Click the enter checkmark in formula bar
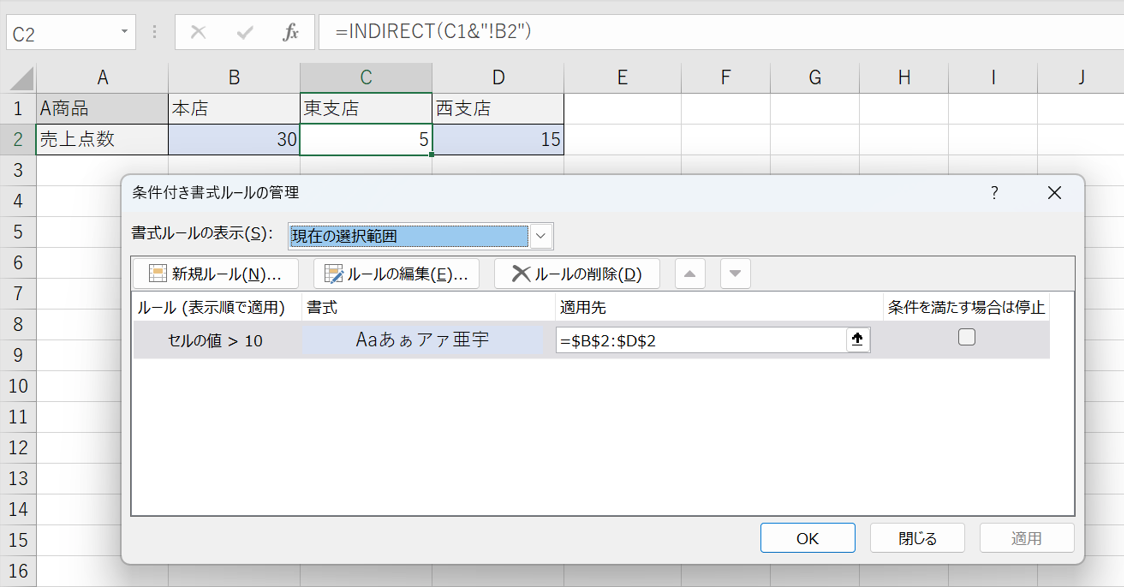 [245, 33]
